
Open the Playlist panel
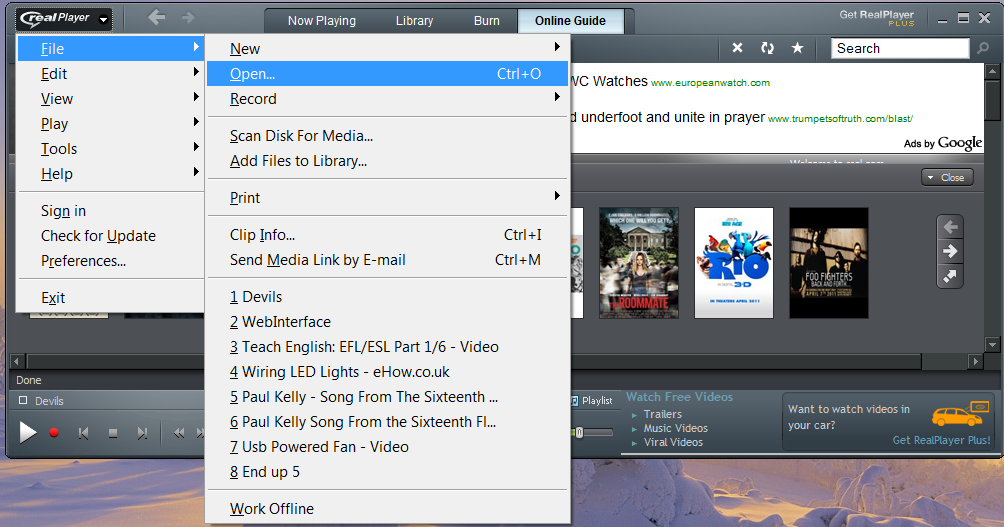point(592,401)
